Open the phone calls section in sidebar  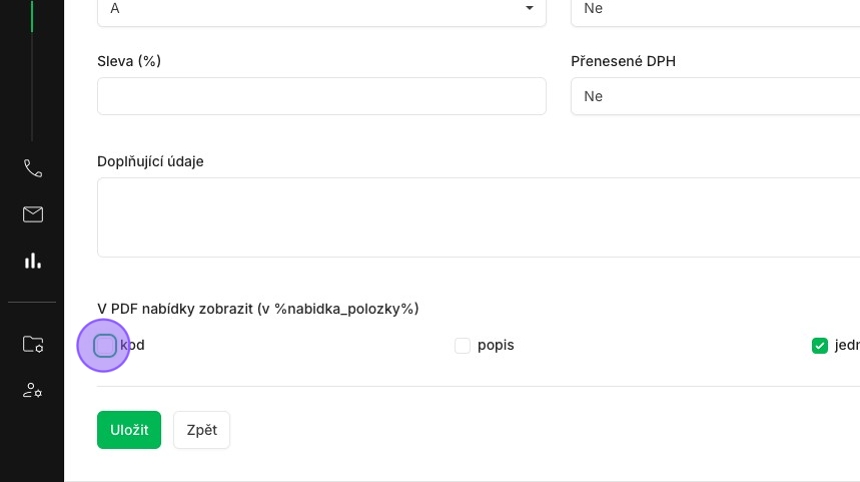click(x=33, y=168)
